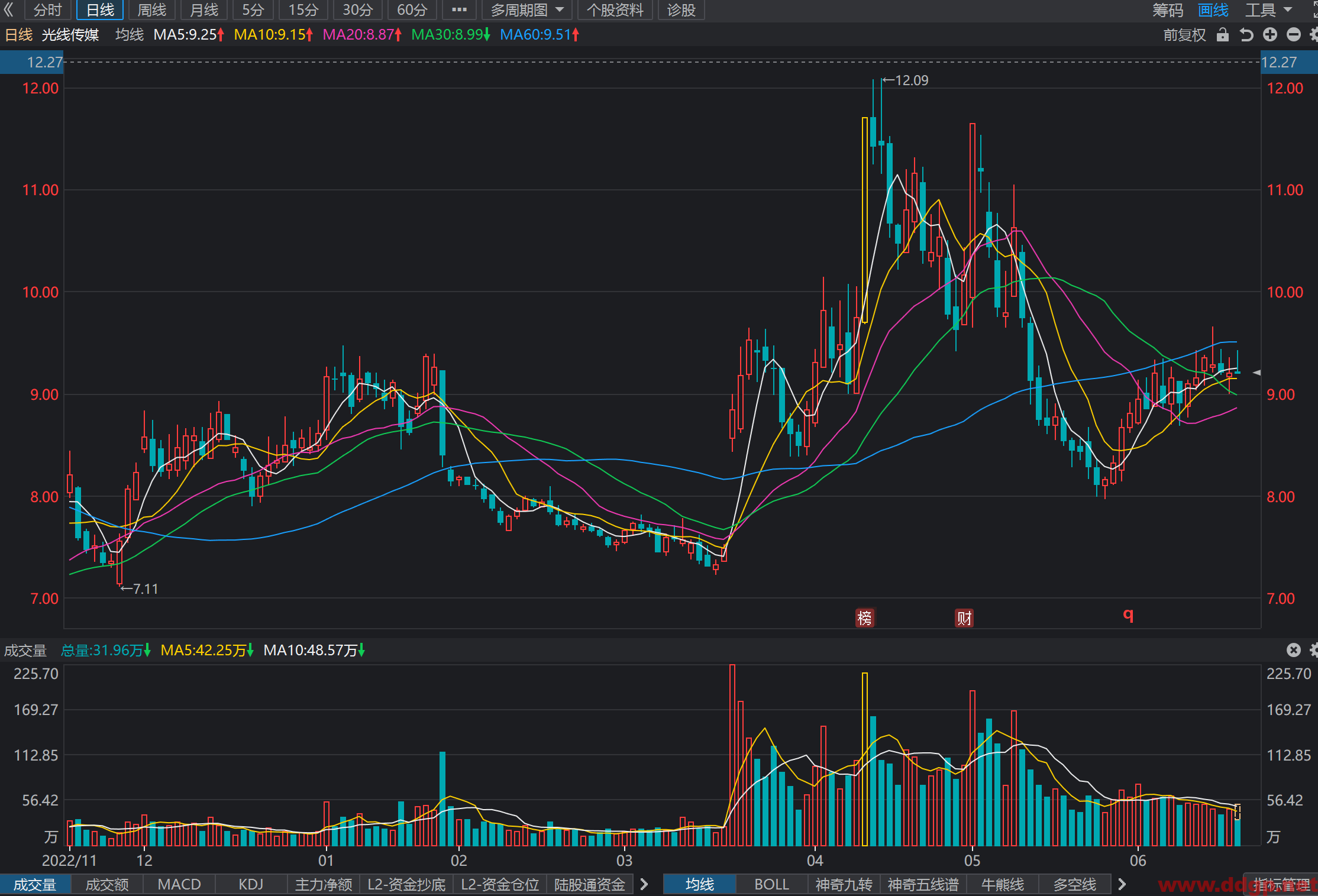This screenshot has width=1318, height=896.
Task: Click the 诊股 stock diagnosis button
Action: [681, 10]
